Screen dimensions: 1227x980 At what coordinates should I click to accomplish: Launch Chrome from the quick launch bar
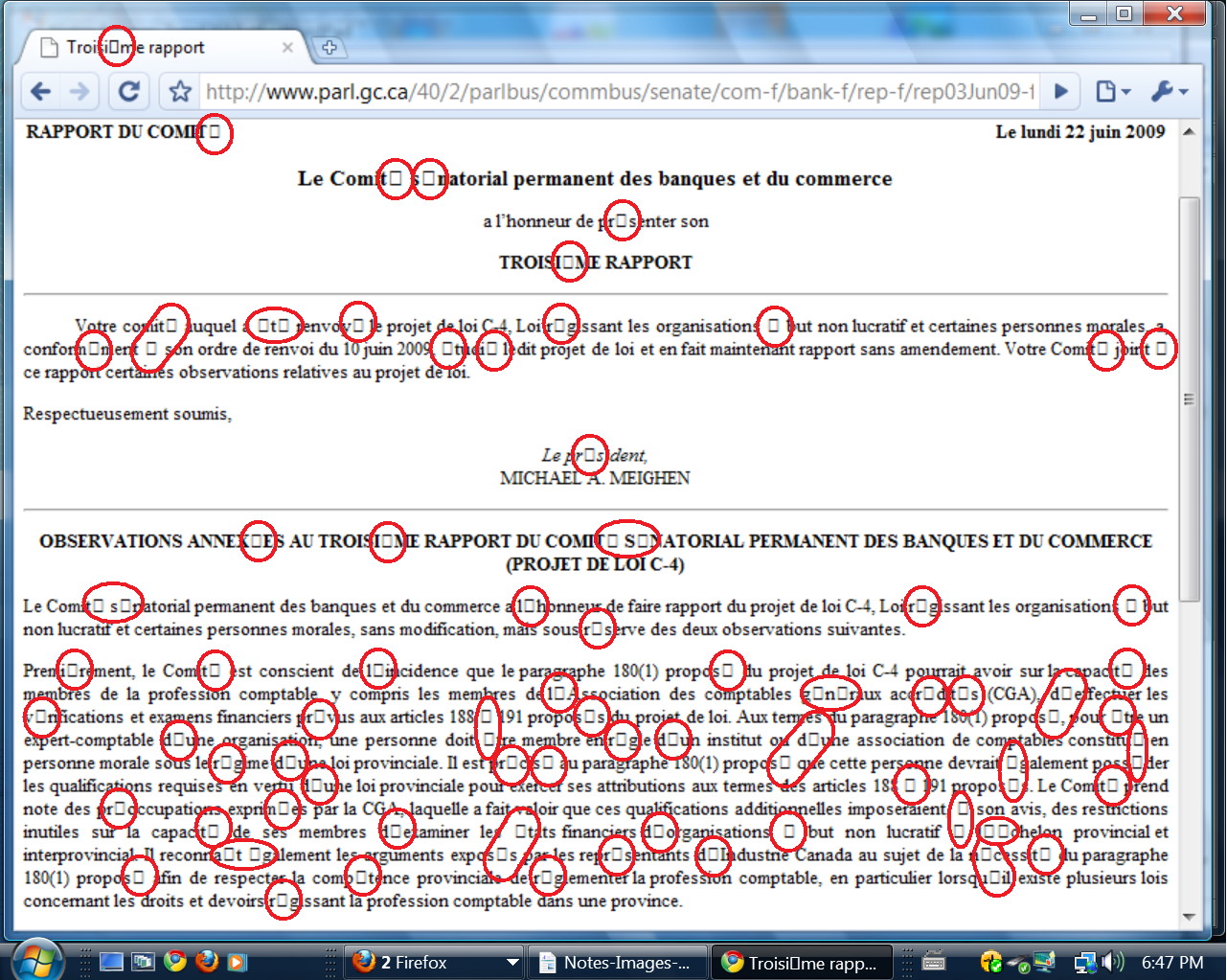point(174,962)
